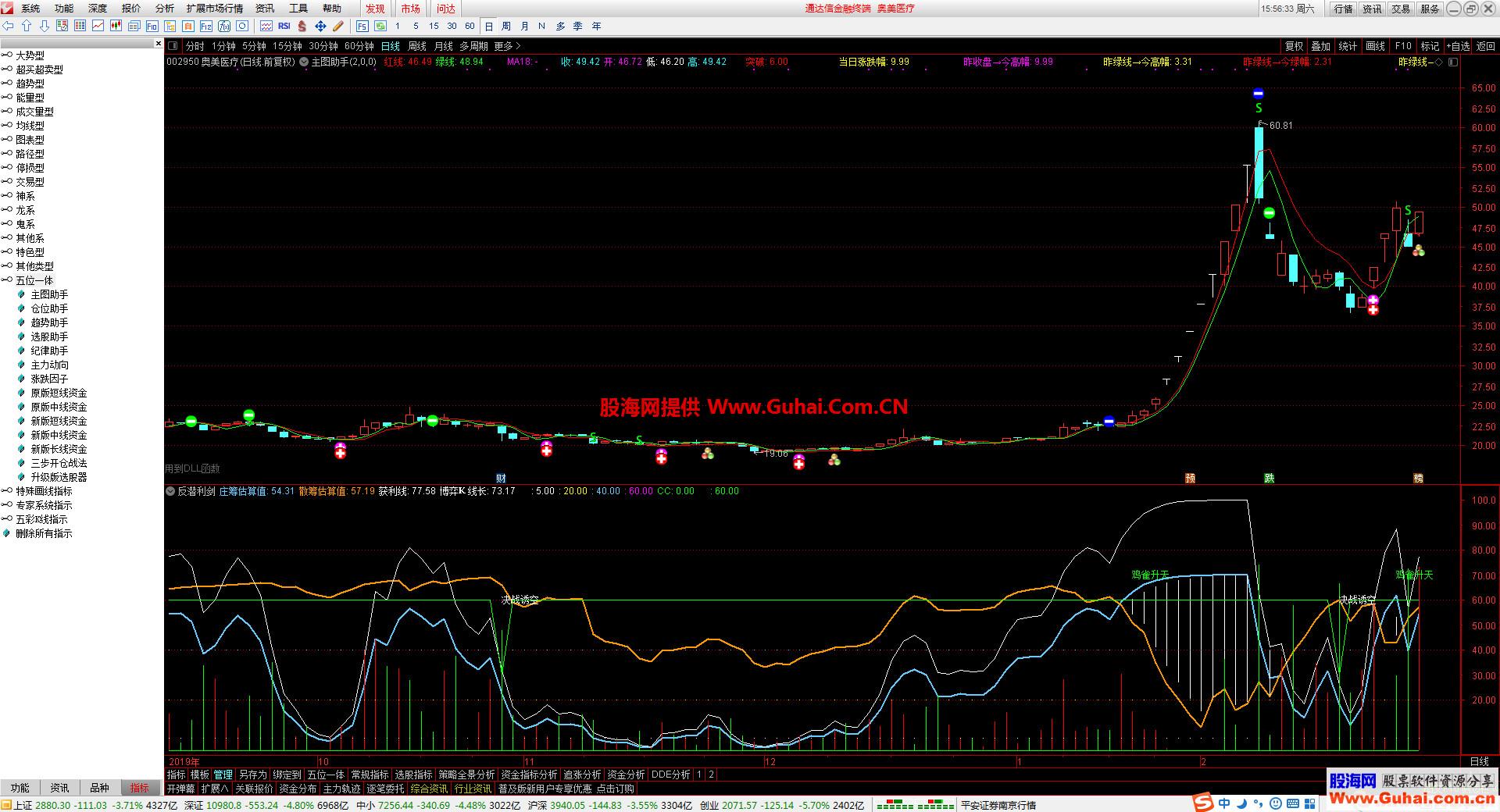The image size is (1500, 812).
Task: Open the 主图助手 indicator dropdown arrow
Action: pos(304,62)
